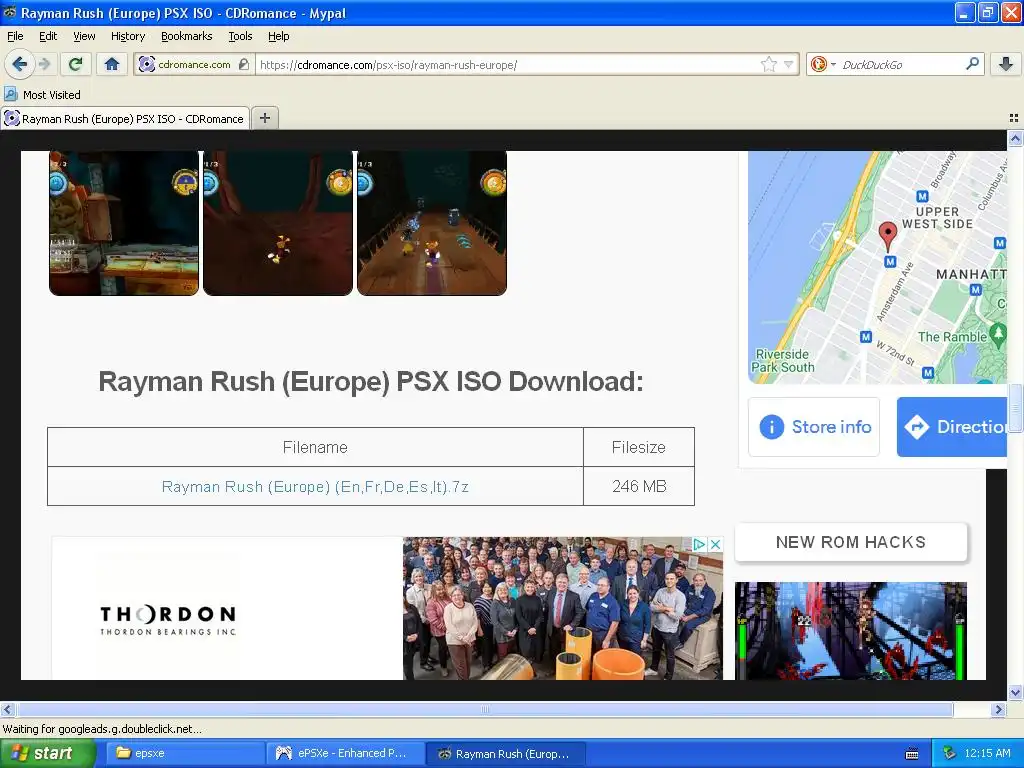Click inside the URL address field
The height and width of the screenshot is (768, 1024).
point(506,65)
